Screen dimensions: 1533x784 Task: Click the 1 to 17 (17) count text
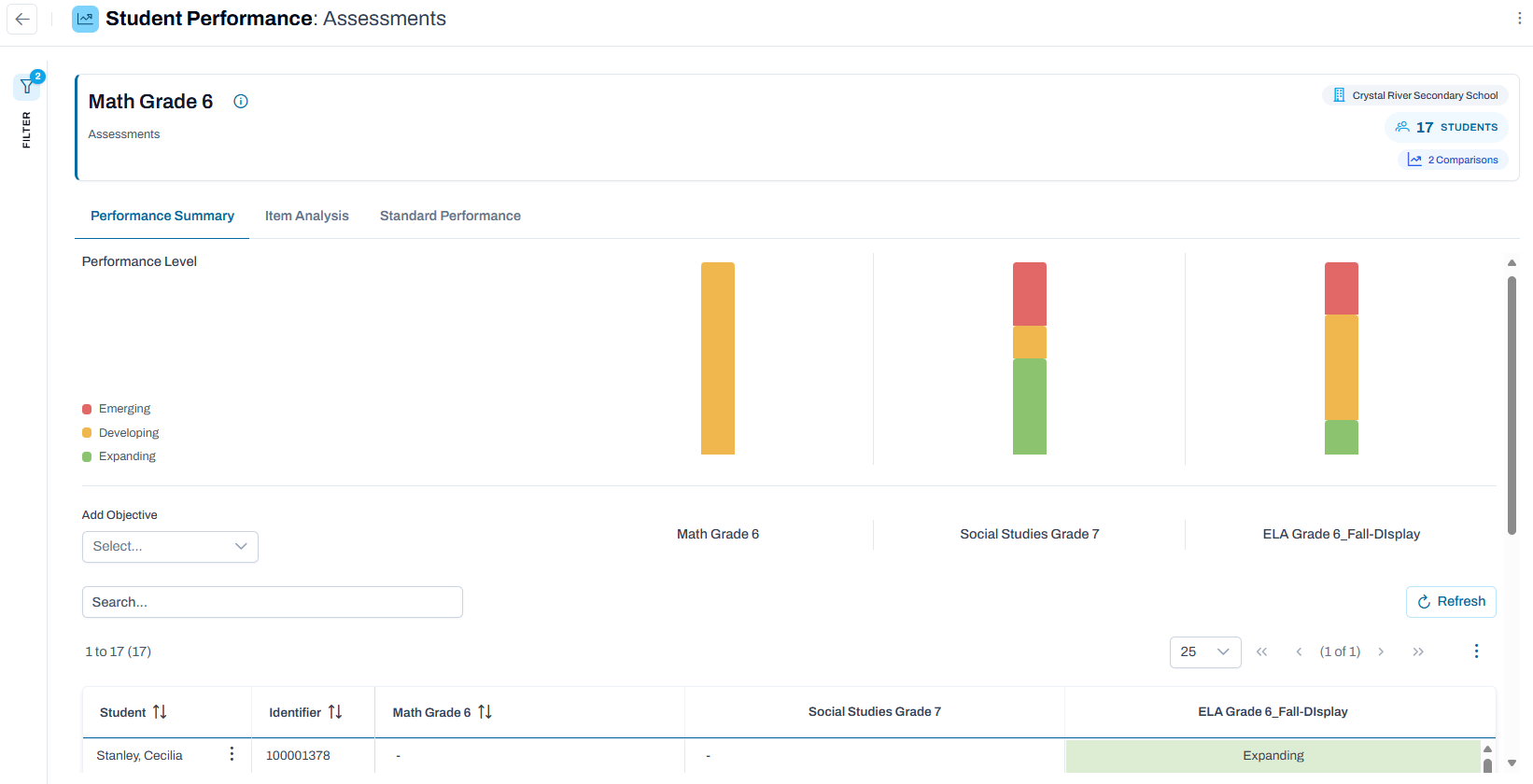(x=119, y=651)
